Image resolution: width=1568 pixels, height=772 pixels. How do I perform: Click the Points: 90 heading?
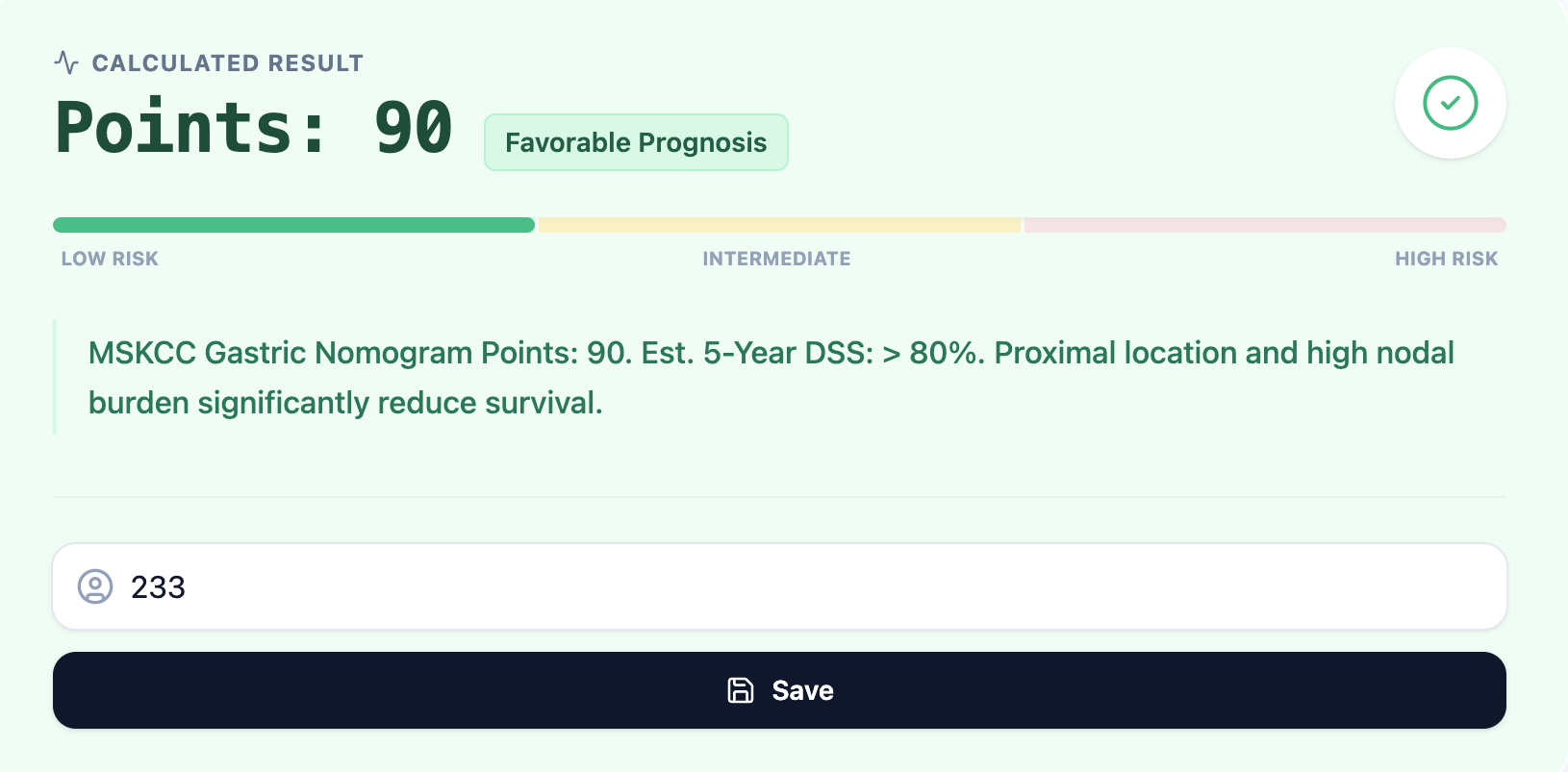[x=253, y=125]
